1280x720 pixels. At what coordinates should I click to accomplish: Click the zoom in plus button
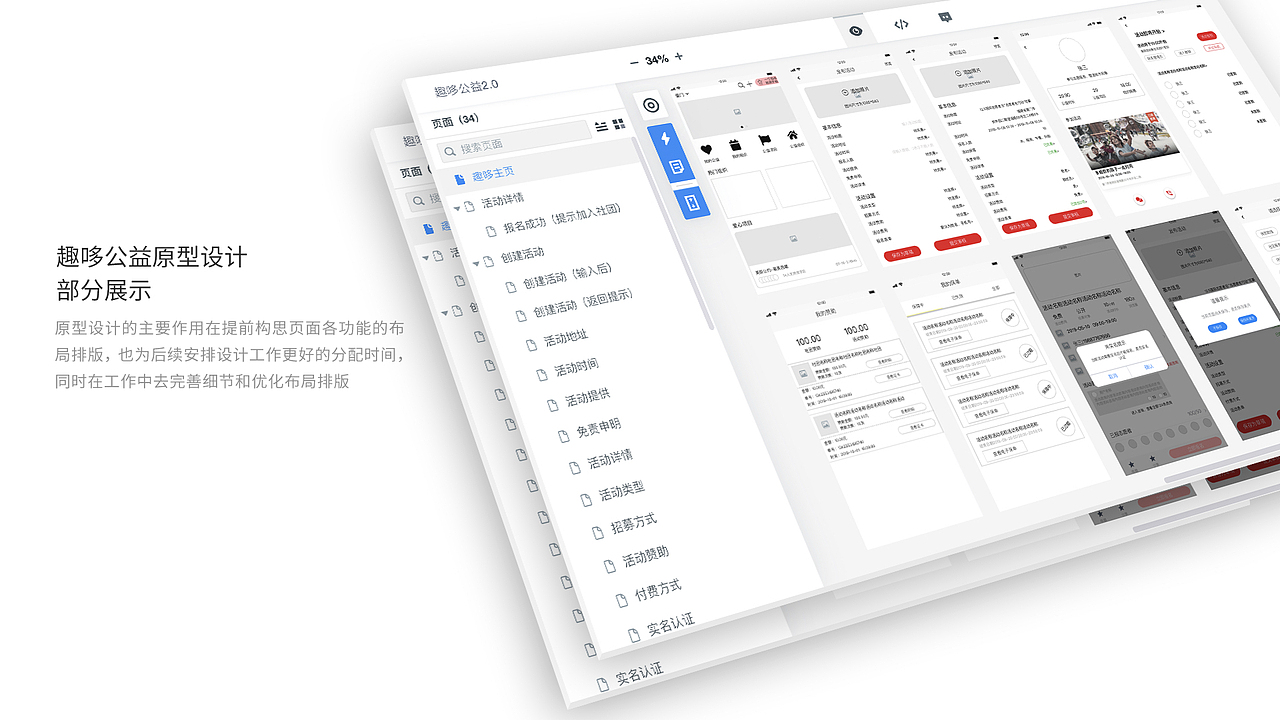(x=679, y=56)
